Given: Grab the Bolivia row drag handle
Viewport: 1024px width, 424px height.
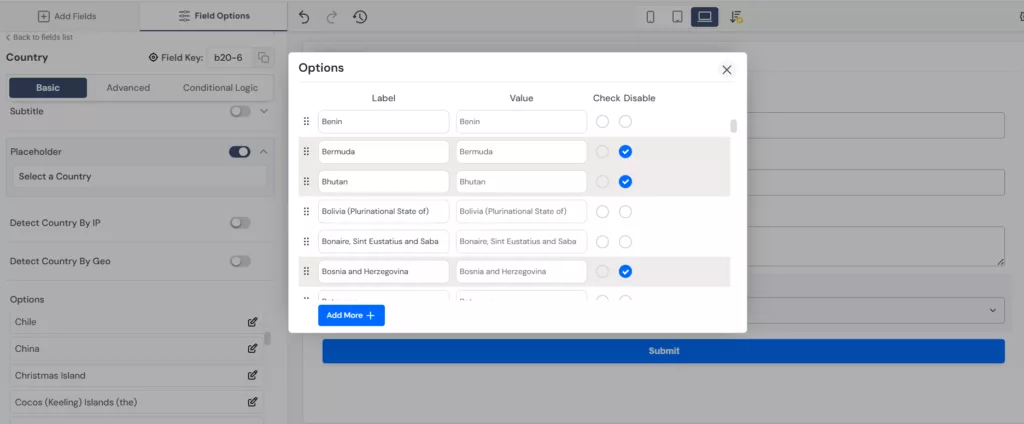Looking at the screenshot, I should tap(306, 212).
